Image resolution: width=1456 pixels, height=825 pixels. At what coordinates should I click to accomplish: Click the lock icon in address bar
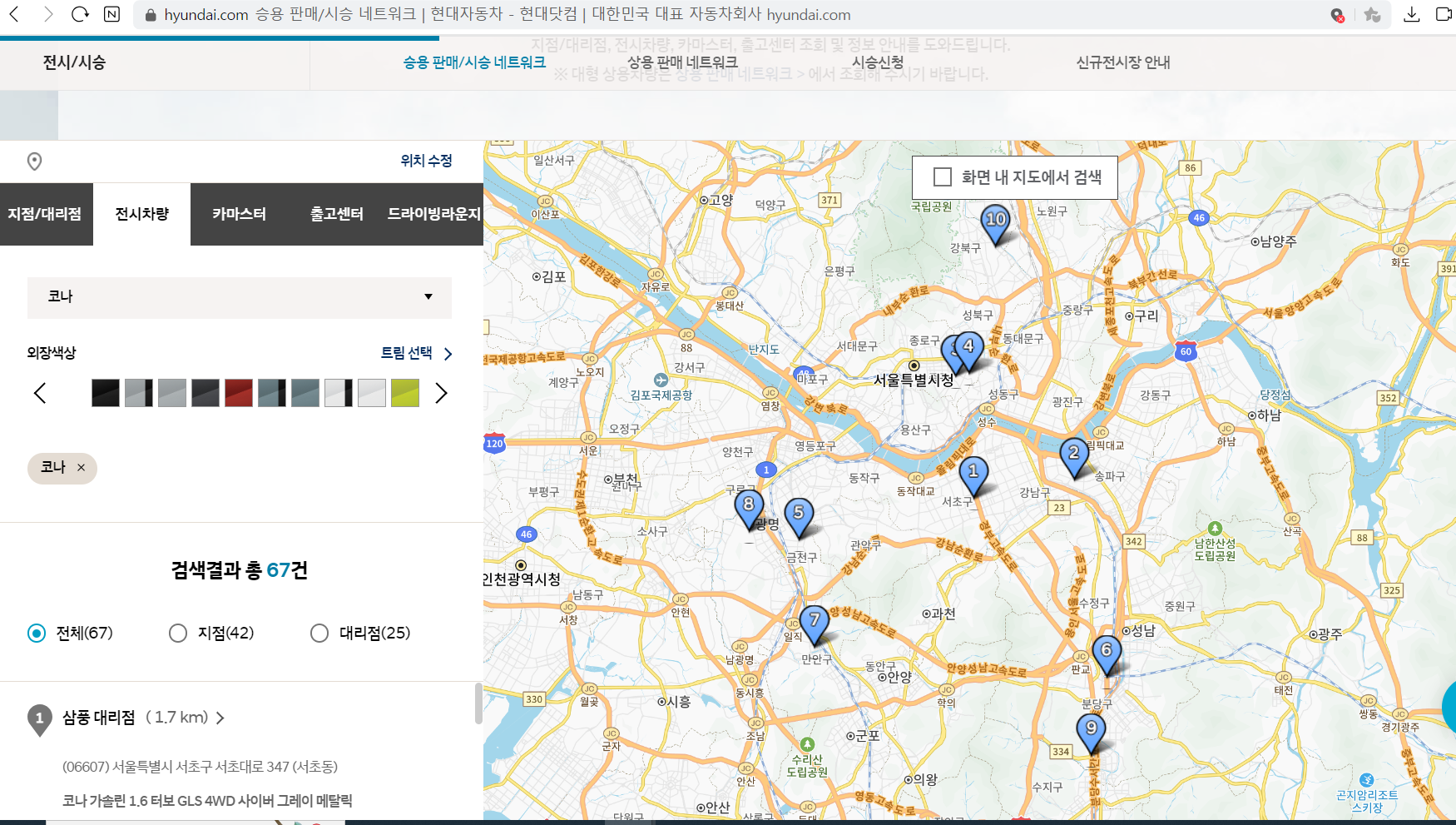point(151,15)
